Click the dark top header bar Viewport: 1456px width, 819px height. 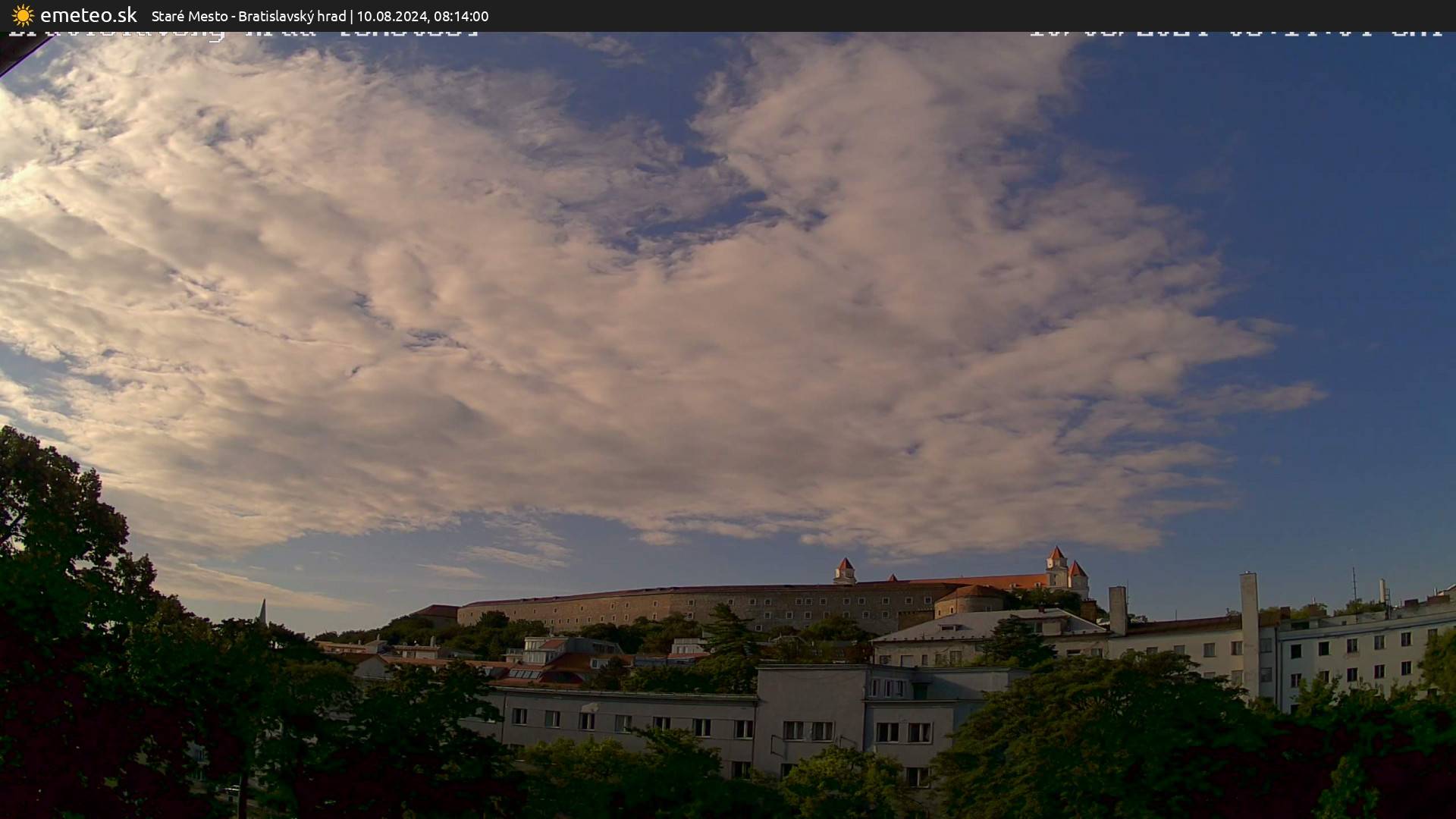(910, 15)
